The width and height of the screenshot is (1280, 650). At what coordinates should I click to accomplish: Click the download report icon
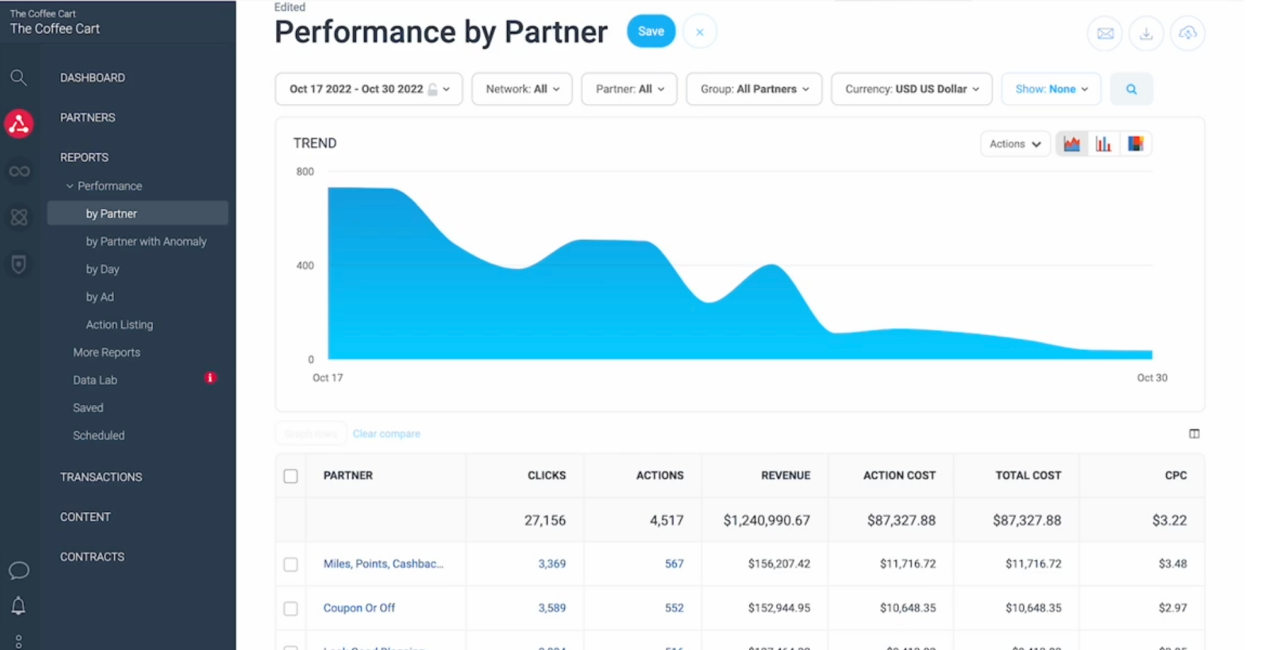[1146, 33]
